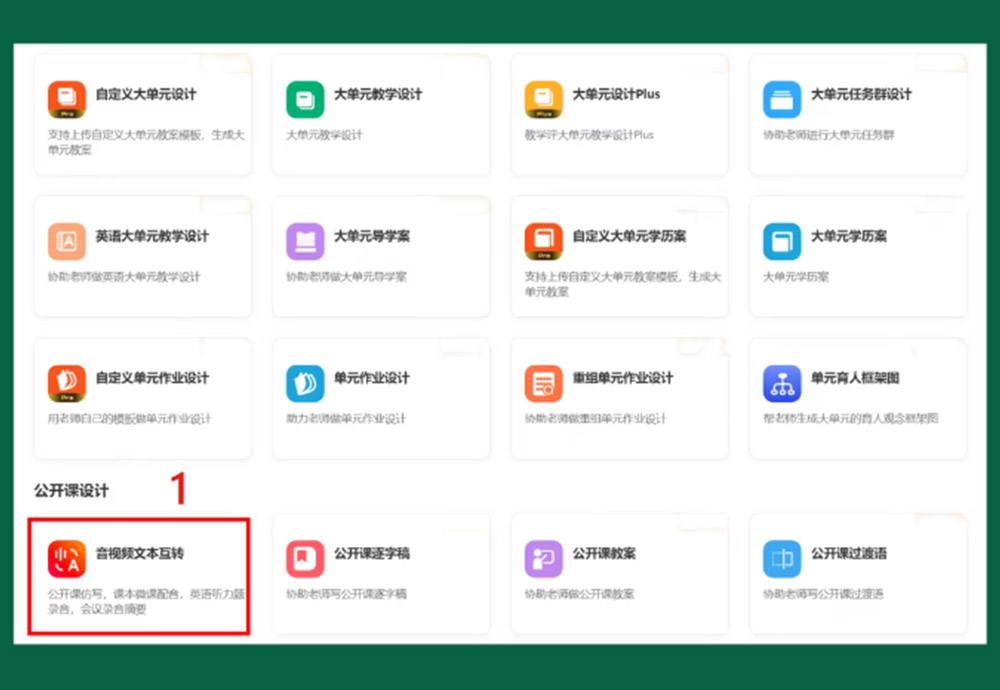The height and width of the screenshot is (690, 1000).
Task: Open the 大单元学历案 card title
Action: tap(849, 236)
